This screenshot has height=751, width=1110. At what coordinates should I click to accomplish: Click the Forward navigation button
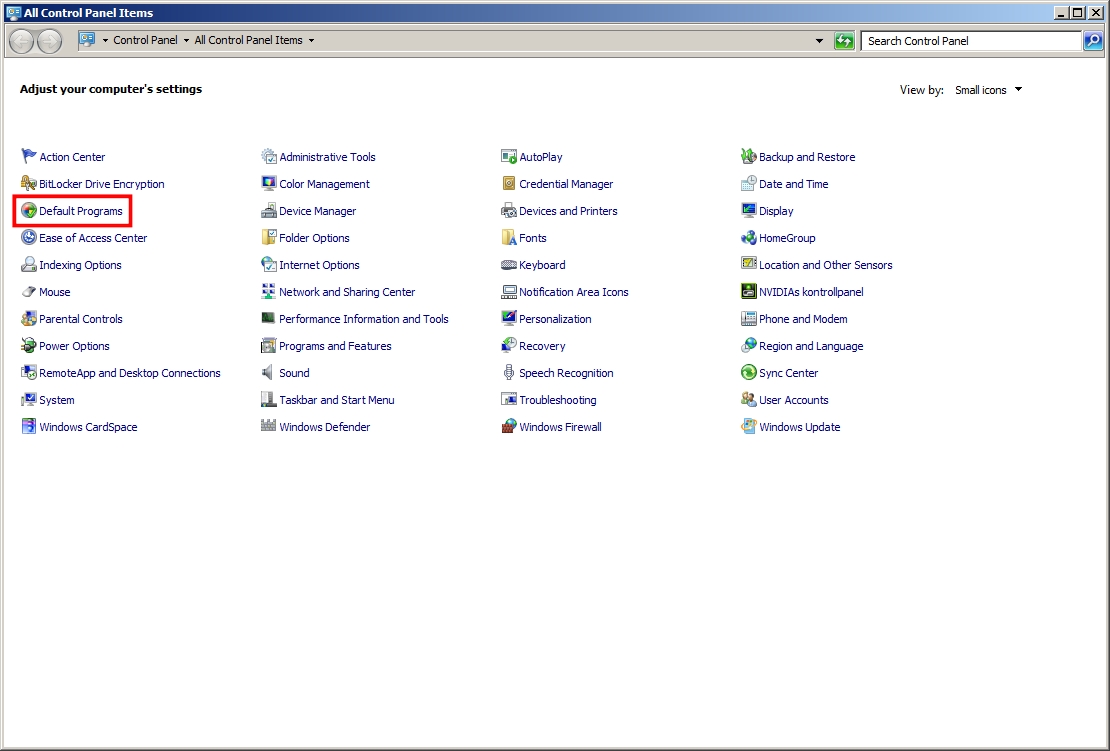(x=49, y=41)
